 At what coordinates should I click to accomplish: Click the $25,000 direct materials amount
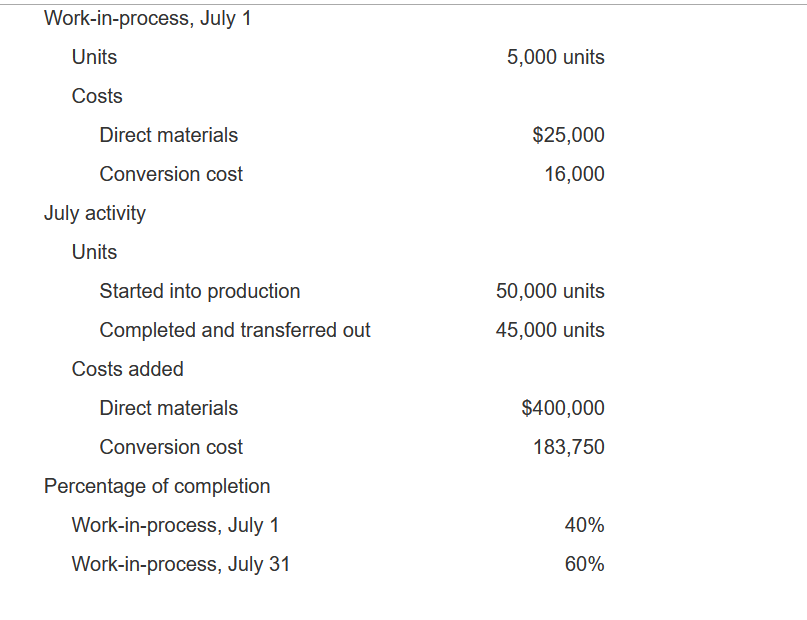[x=568, y=135]
